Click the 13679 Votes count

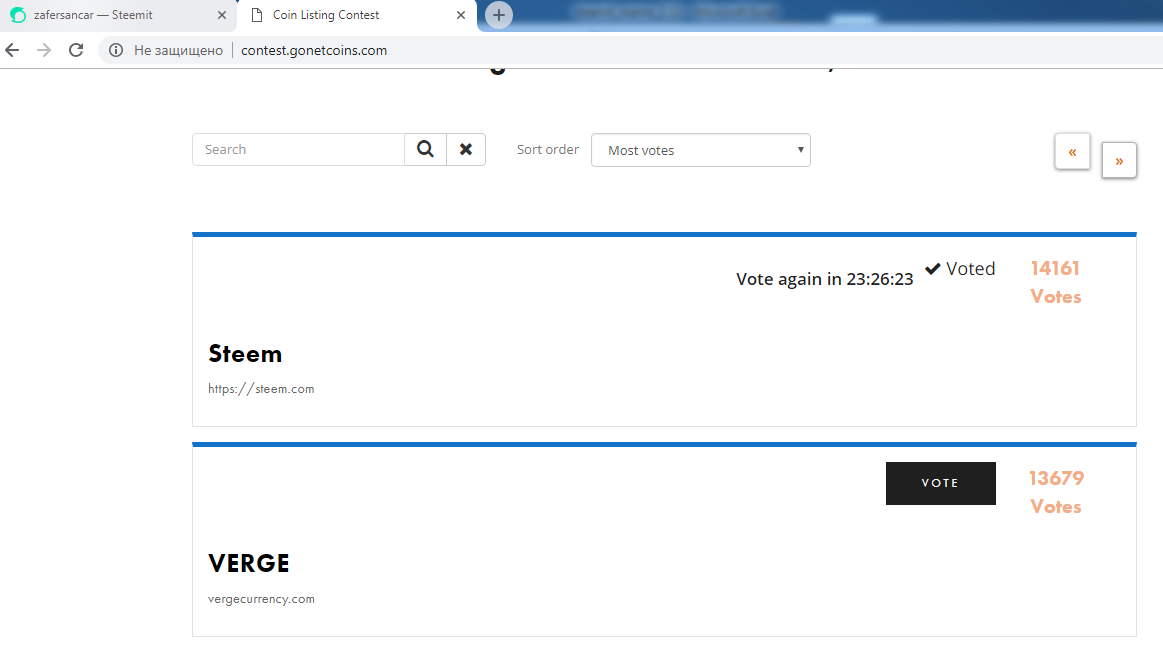1056,492
